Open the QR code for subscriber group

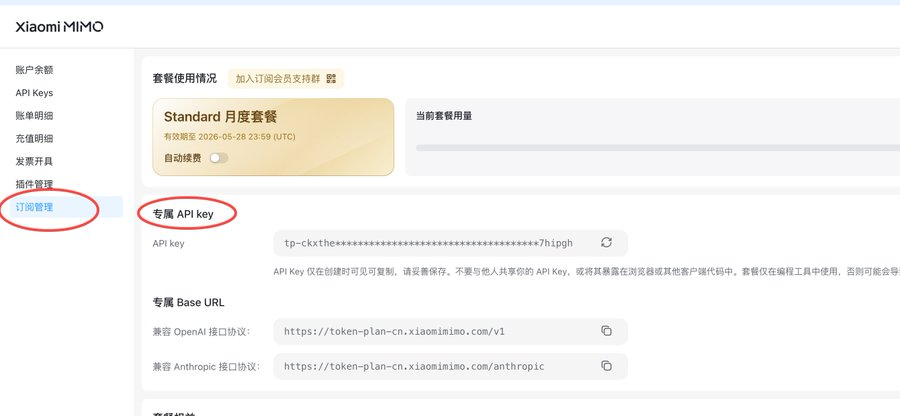pyautogui.click(x=331, y=79)
